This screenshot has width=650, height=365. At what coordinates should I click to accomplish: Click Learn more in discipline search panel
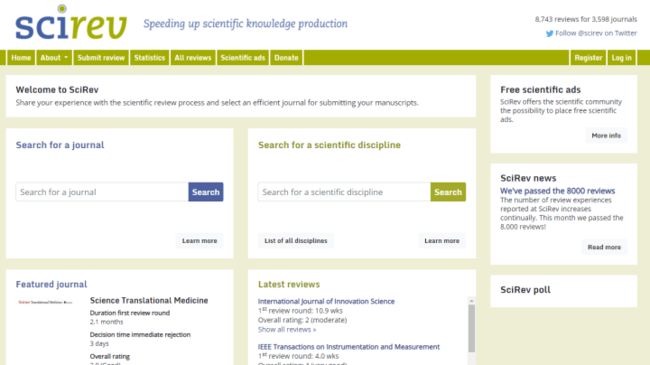pos(442,241)
